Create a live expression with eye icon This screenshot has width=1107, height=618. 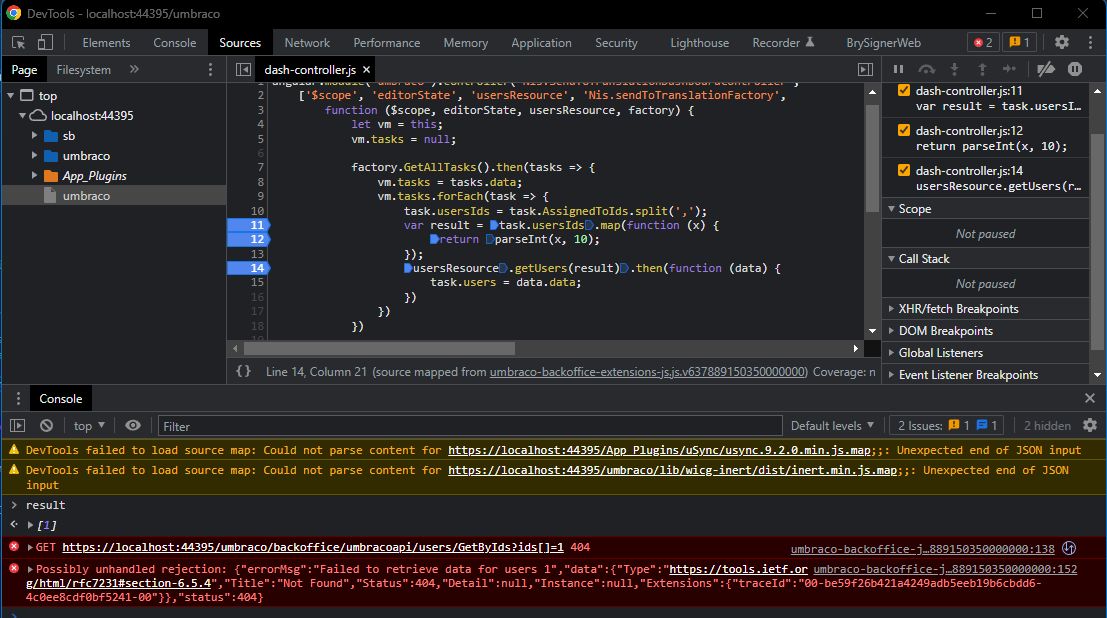click(x=133, y=425)
